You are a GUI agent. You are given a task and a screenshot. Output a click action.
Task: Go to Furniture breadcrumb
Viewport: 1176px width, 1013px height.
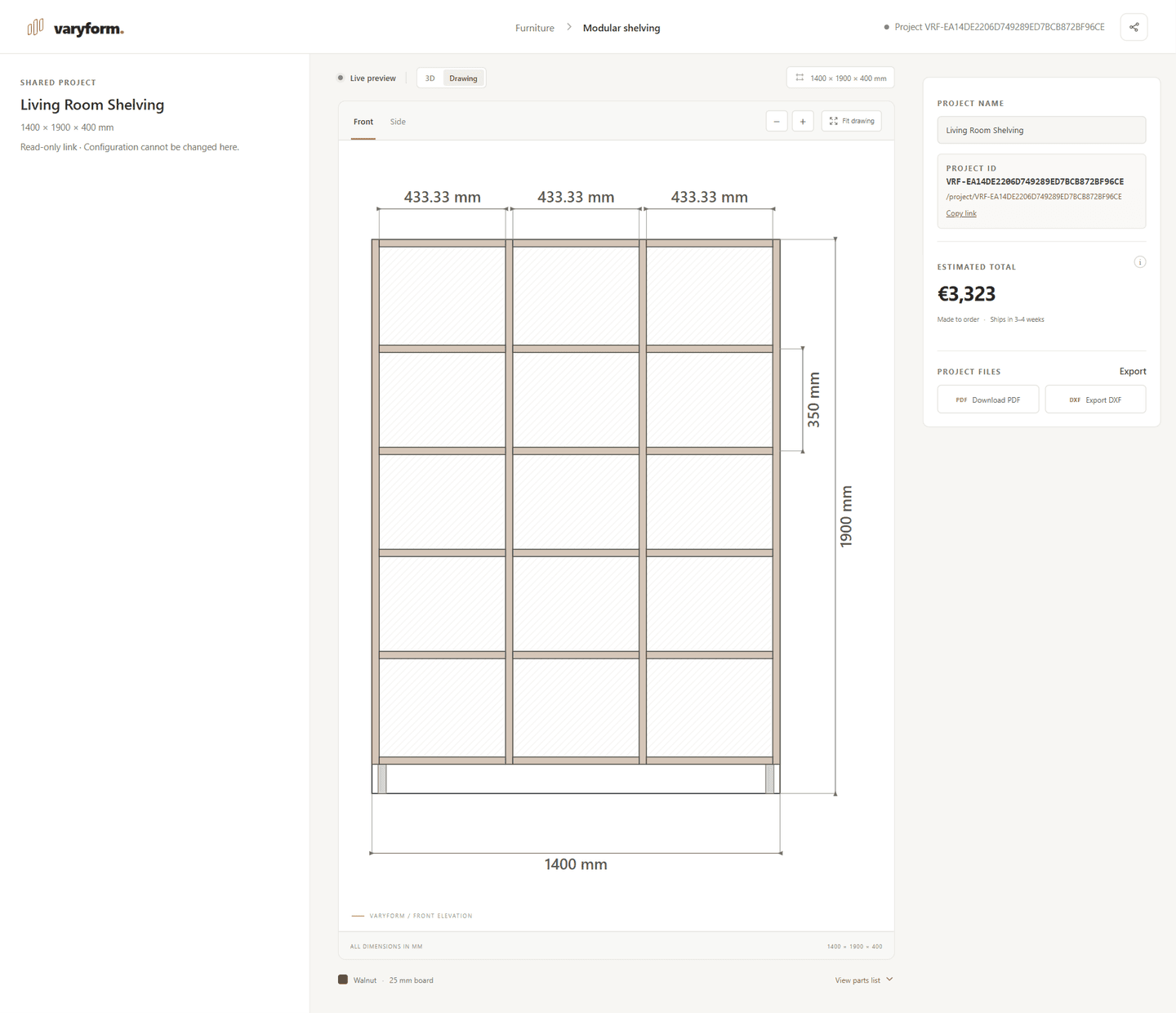click(x=535, y=28)
